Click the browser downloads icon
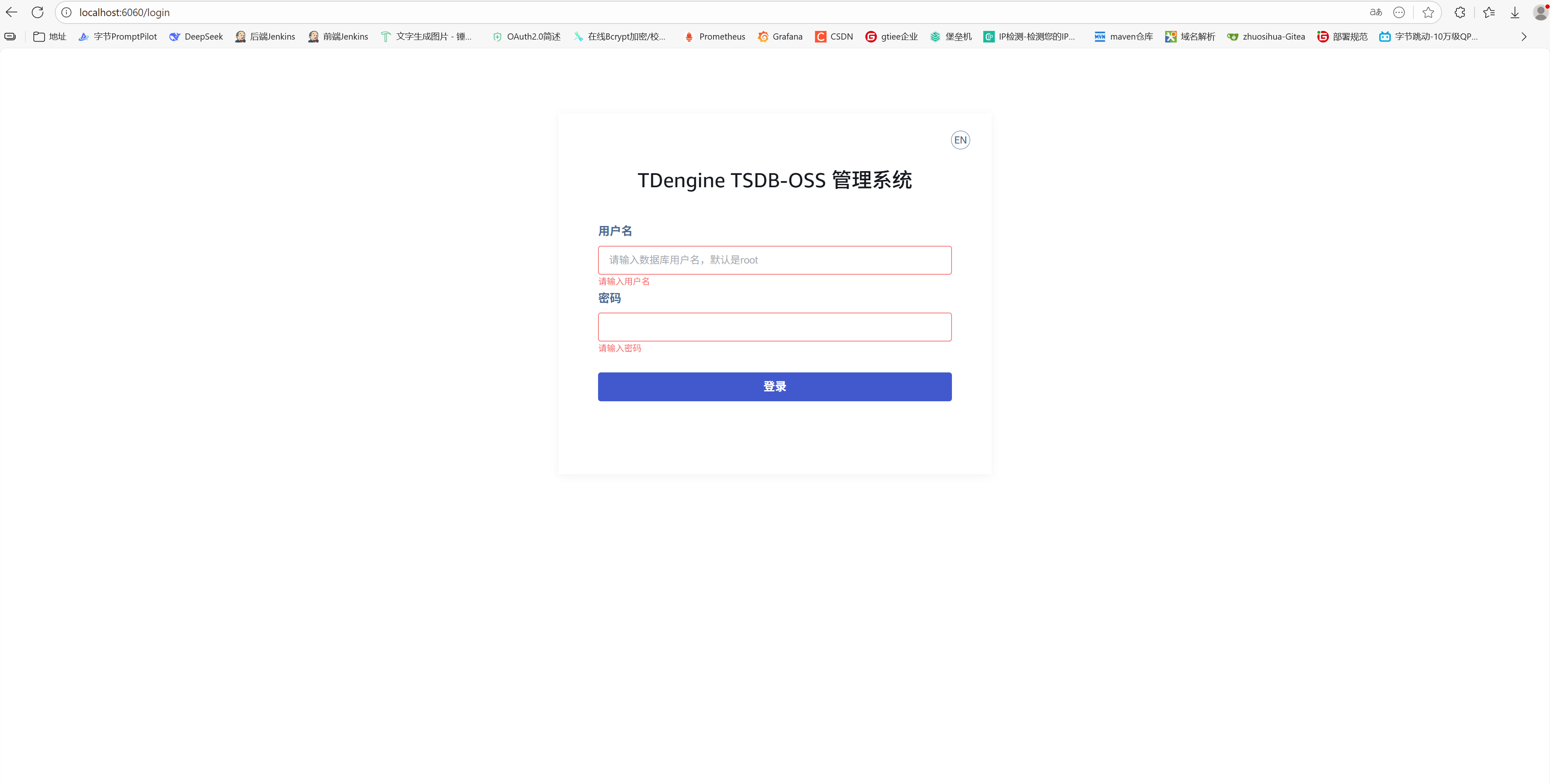The height and width of the screenshot is (784, 1550). [1515, 12]
